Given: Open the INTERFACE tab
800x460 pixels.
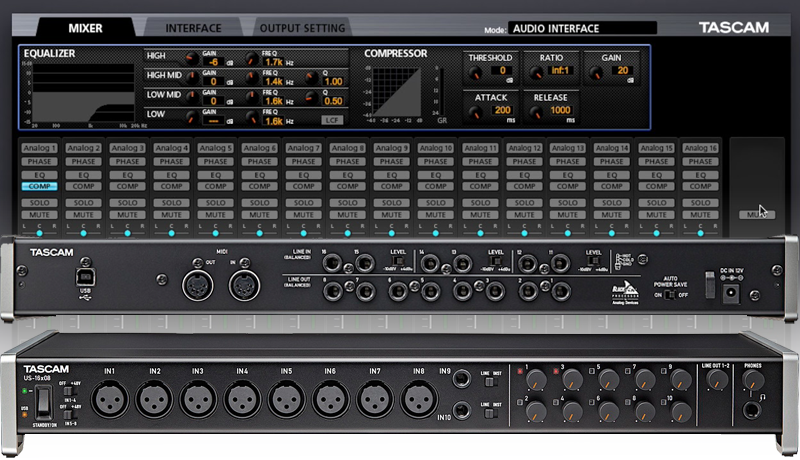Looking at the screenshot, I should click(193, 28).
